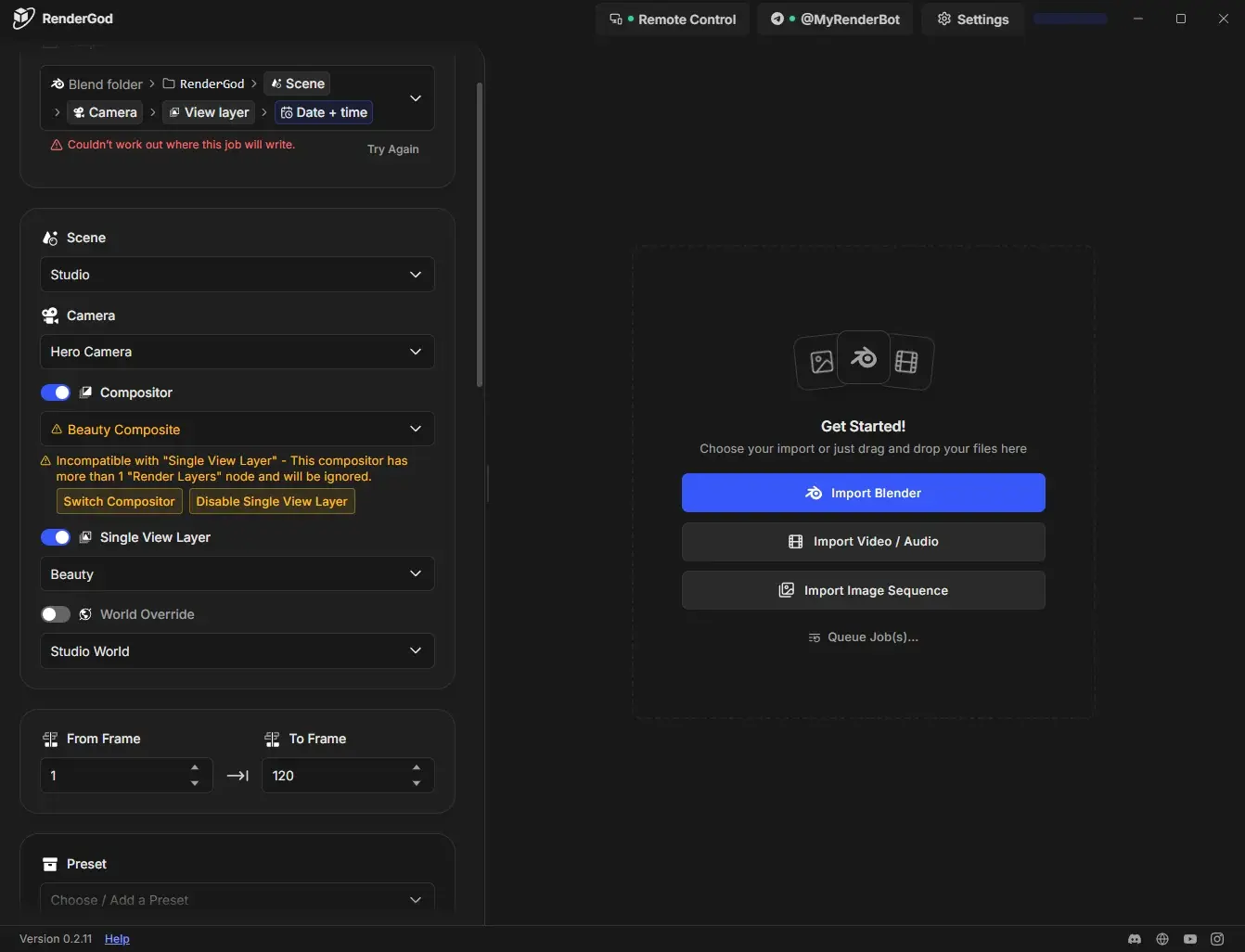Turn off the Single View Layer toggle
1245x952 pixels.
(56, 537)
